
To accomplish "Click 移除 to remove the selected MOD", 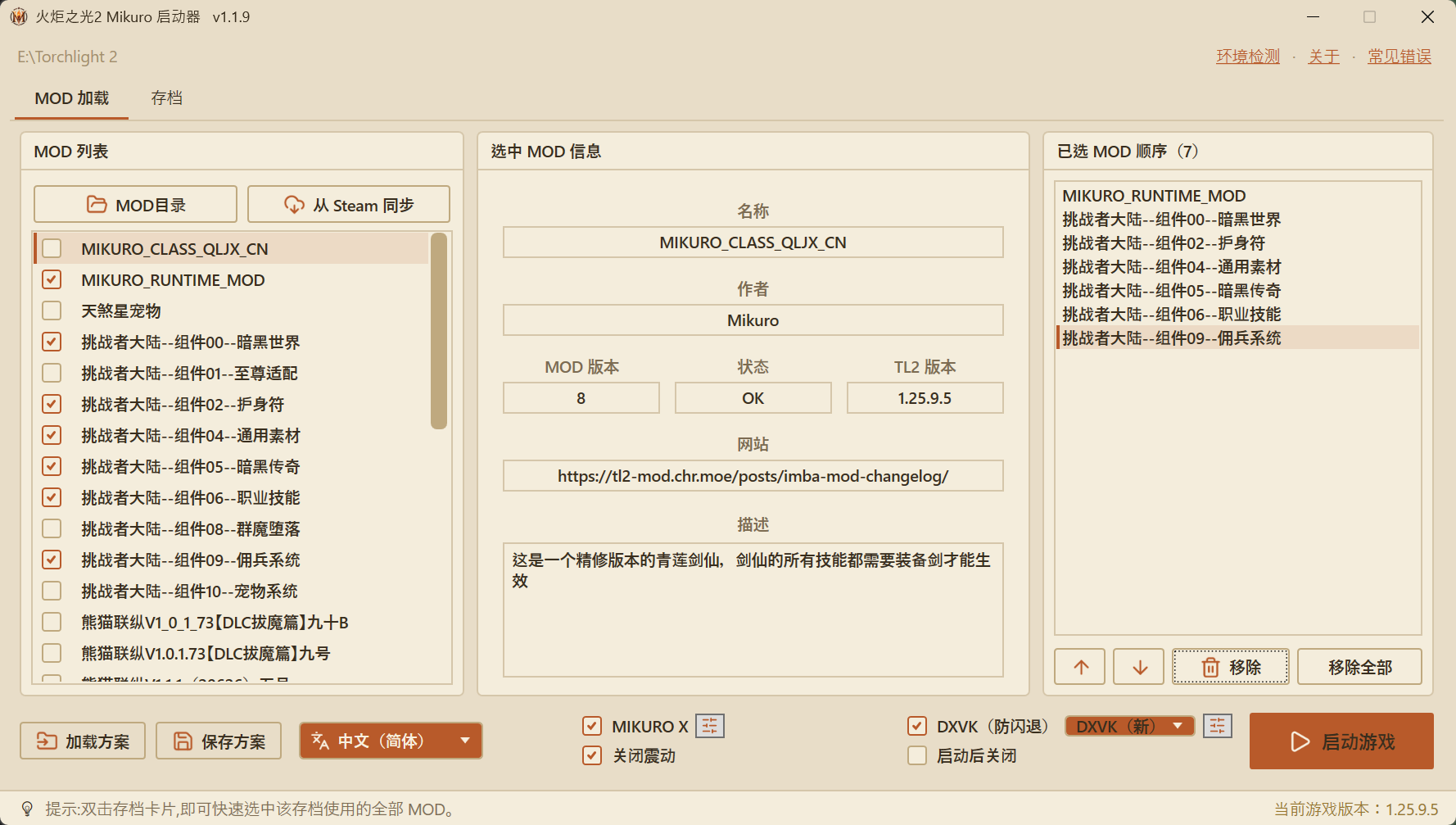I will click(x=1230, y=667).
